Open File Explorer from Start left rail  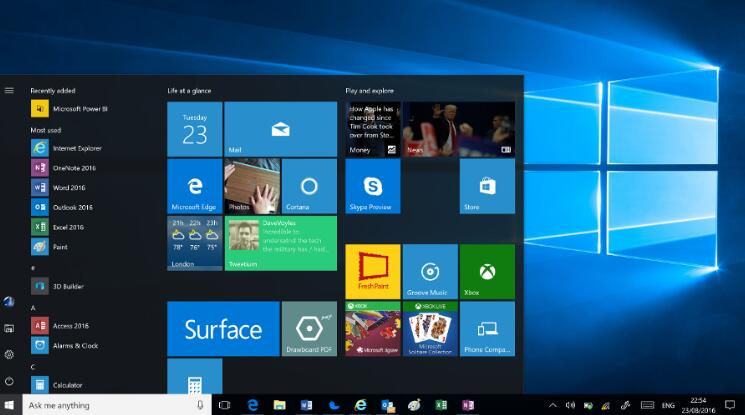[9, 328]
